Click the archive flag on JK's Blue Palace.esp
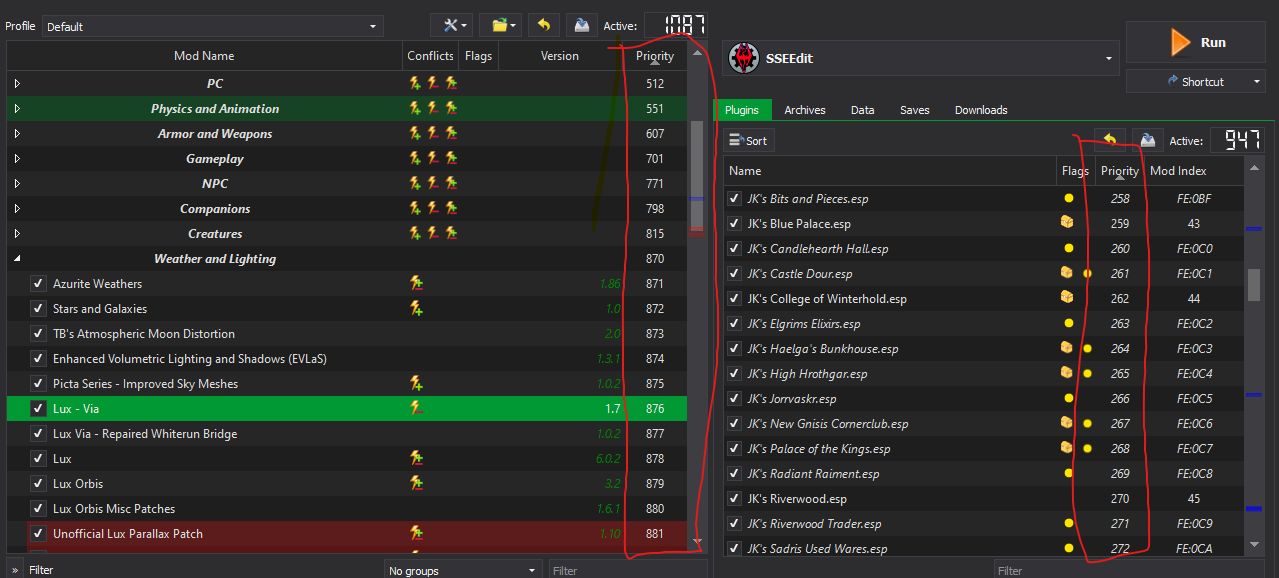 click(x=1067, y=223)
